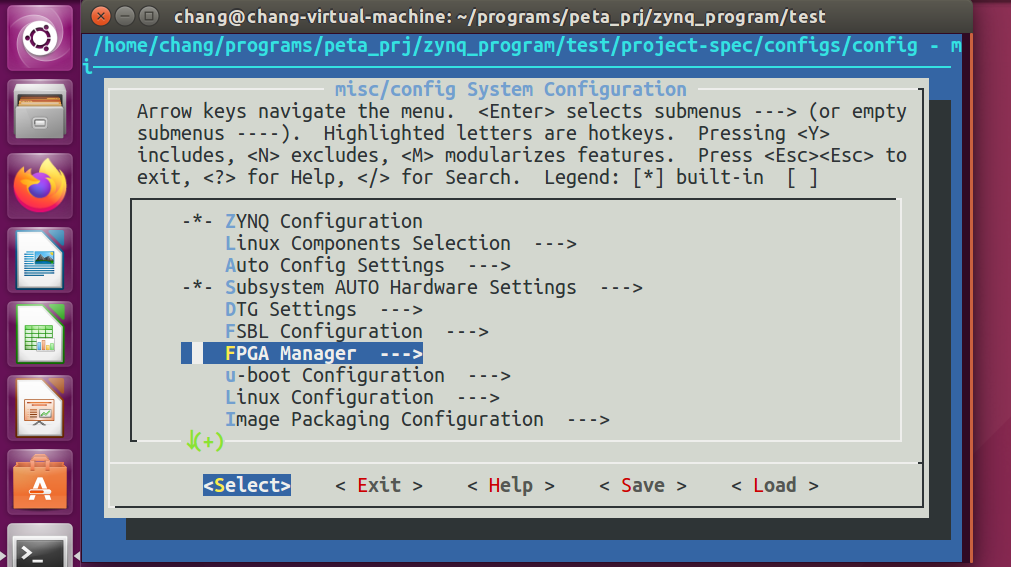Minimize the terminal window

(125, 16)
